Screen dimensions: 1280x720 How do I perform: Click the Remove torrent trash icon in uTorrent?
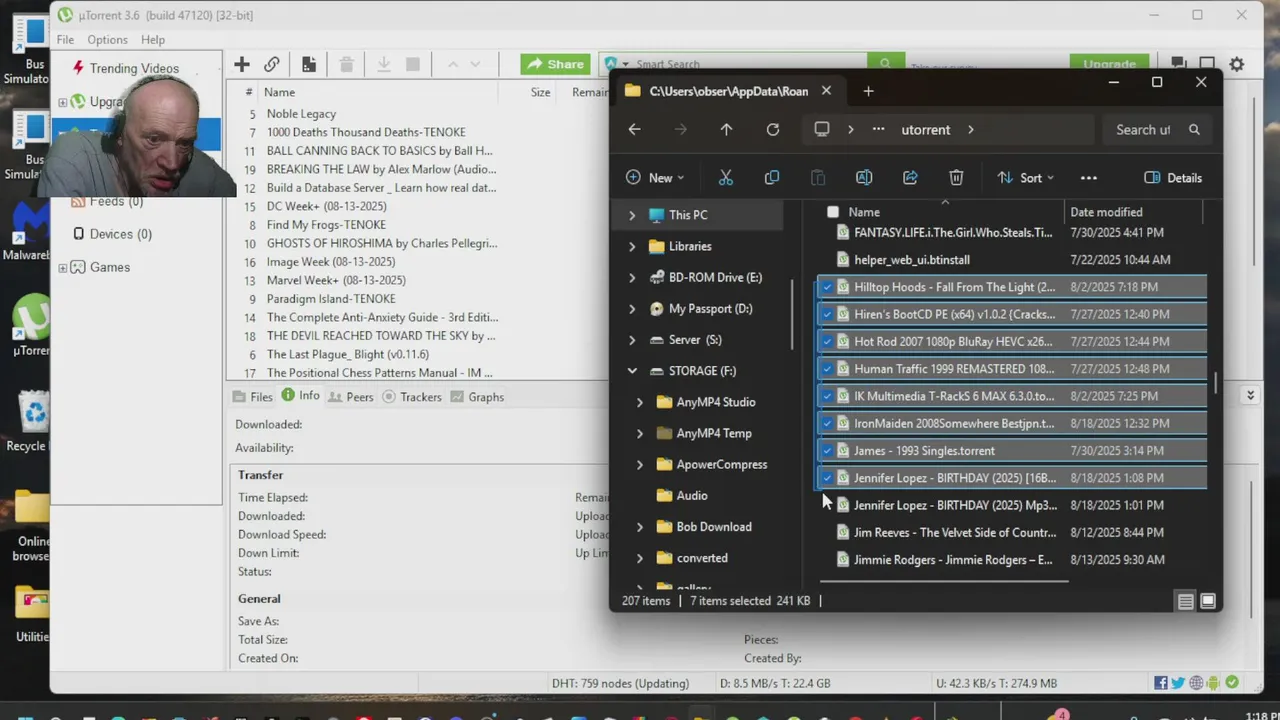[347, 64]
